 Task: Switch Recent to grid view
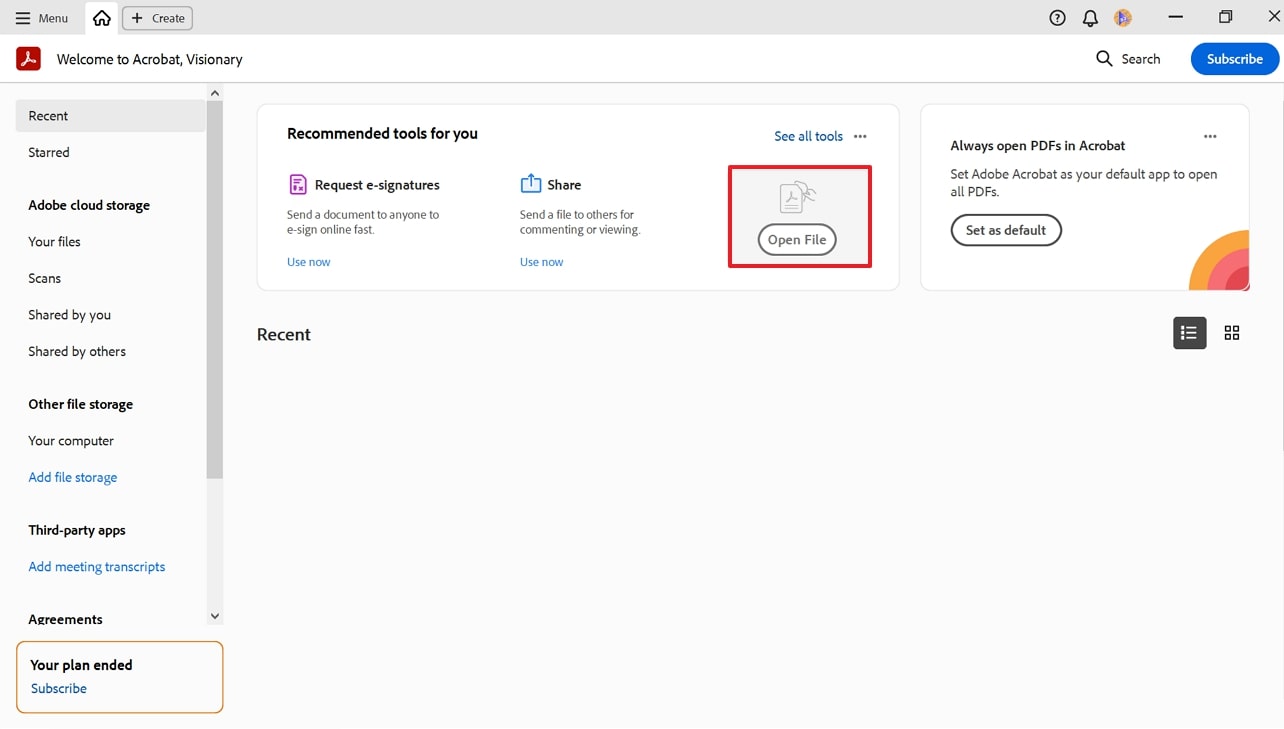coord(1232,333)
